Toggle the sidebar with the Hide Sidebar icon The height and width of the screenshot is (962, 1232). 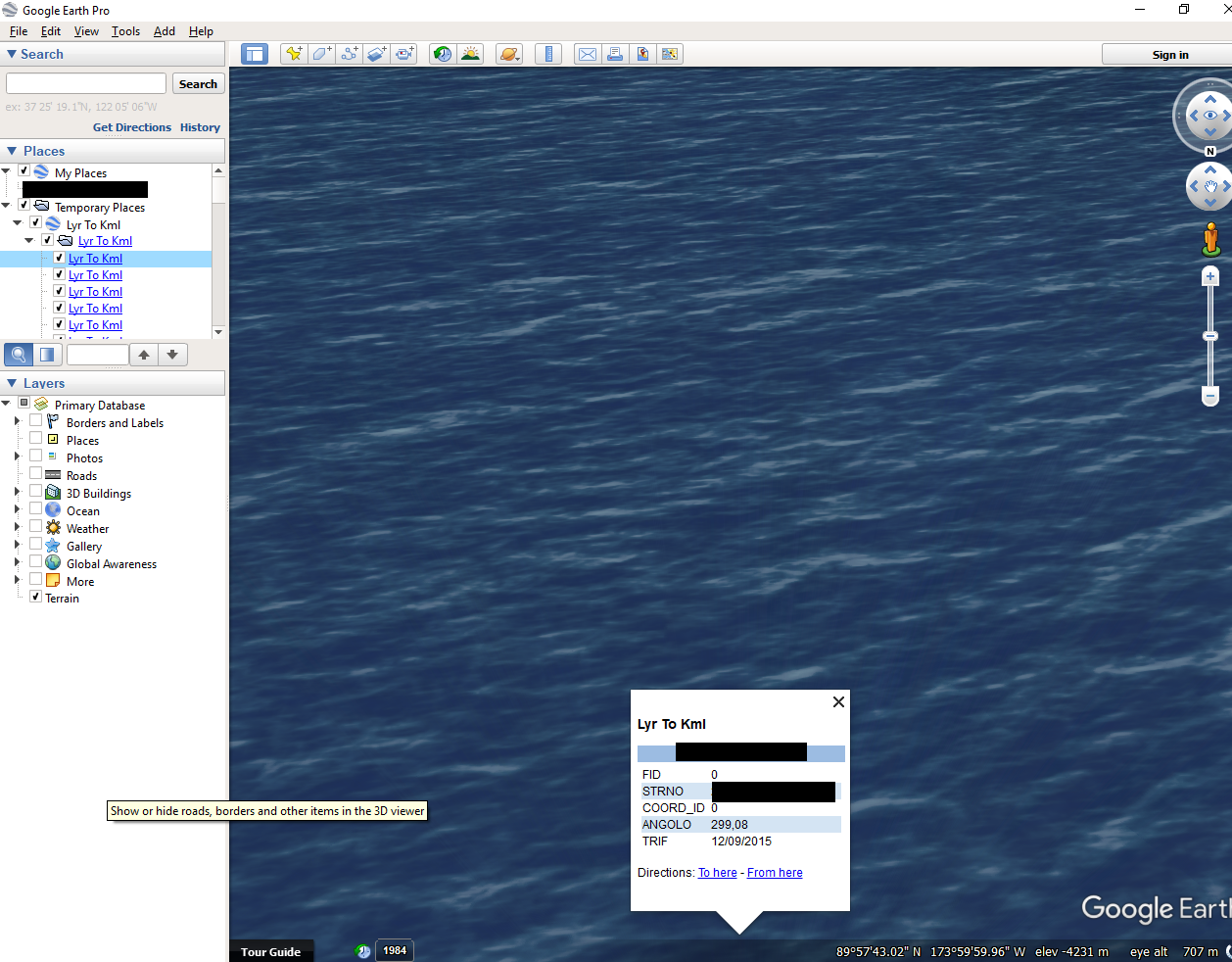tap(255, 54)
